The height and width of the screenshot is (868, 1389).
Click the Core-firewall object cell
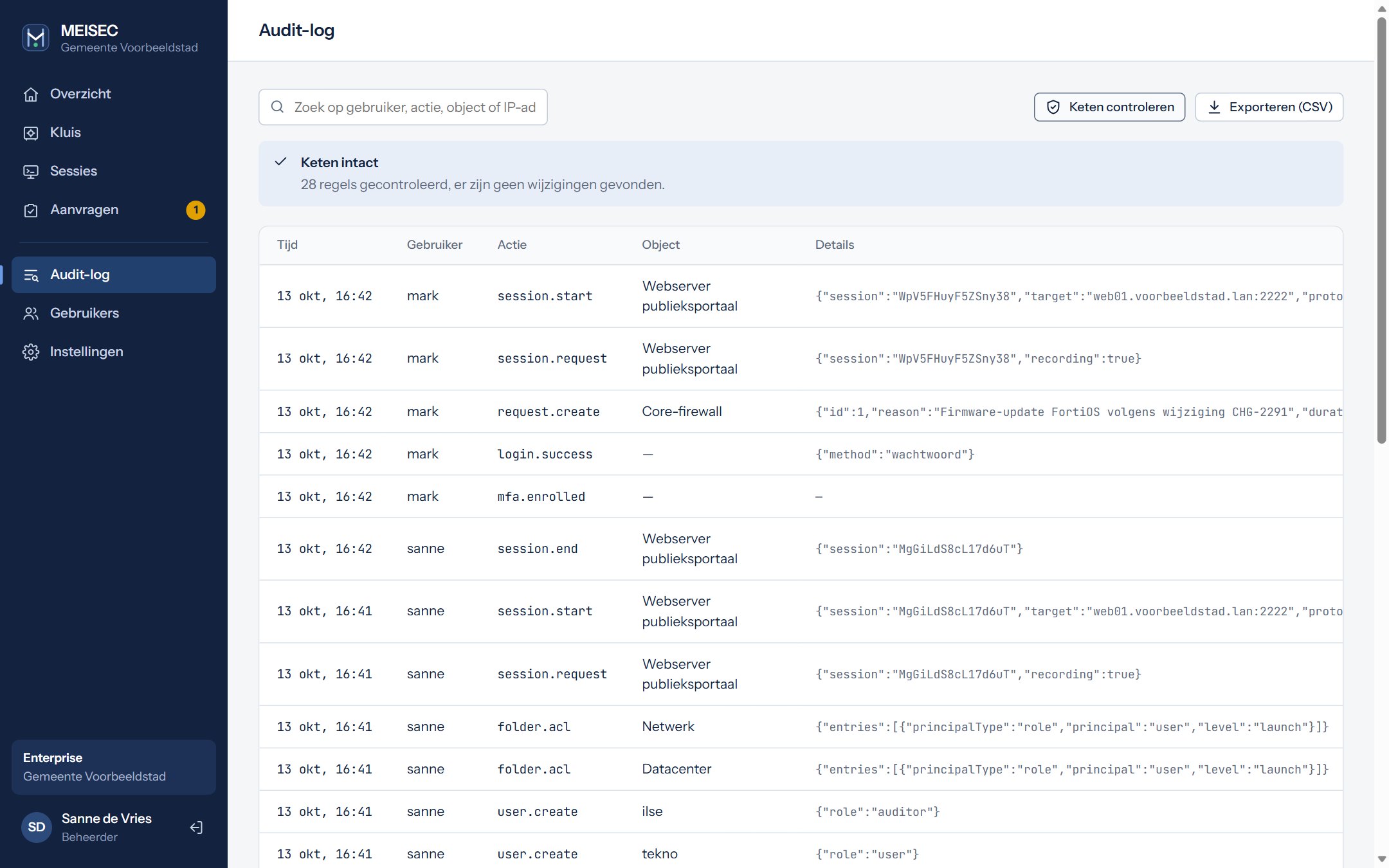(x=682, y=411)
